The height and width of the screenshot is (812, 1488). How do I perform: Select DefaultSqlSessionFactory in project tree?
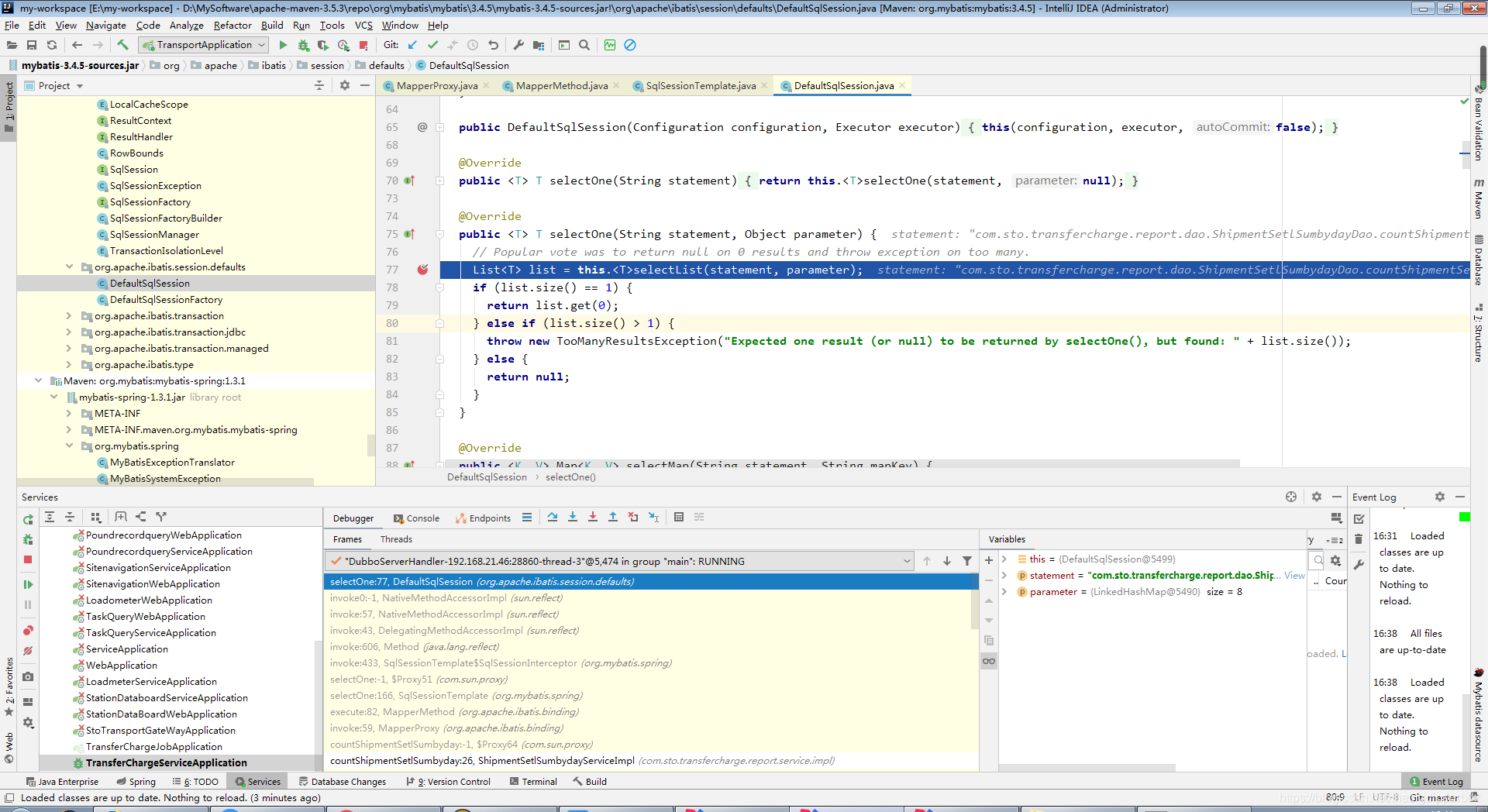tap(166, 299)
